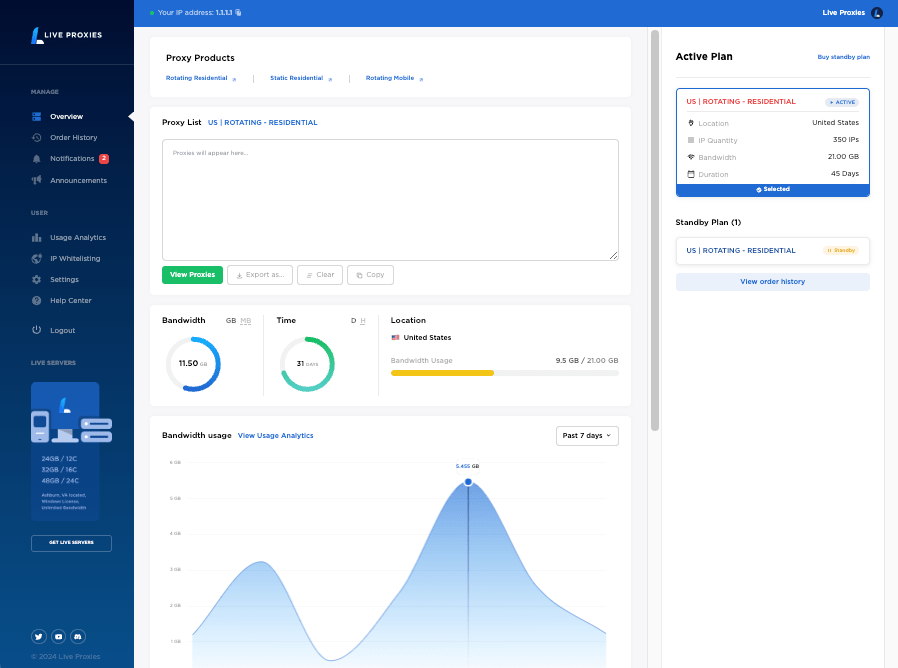The image size is (898, 668).
Task: Click the notifications badge showing 2
Action: [x=104, y=159]
